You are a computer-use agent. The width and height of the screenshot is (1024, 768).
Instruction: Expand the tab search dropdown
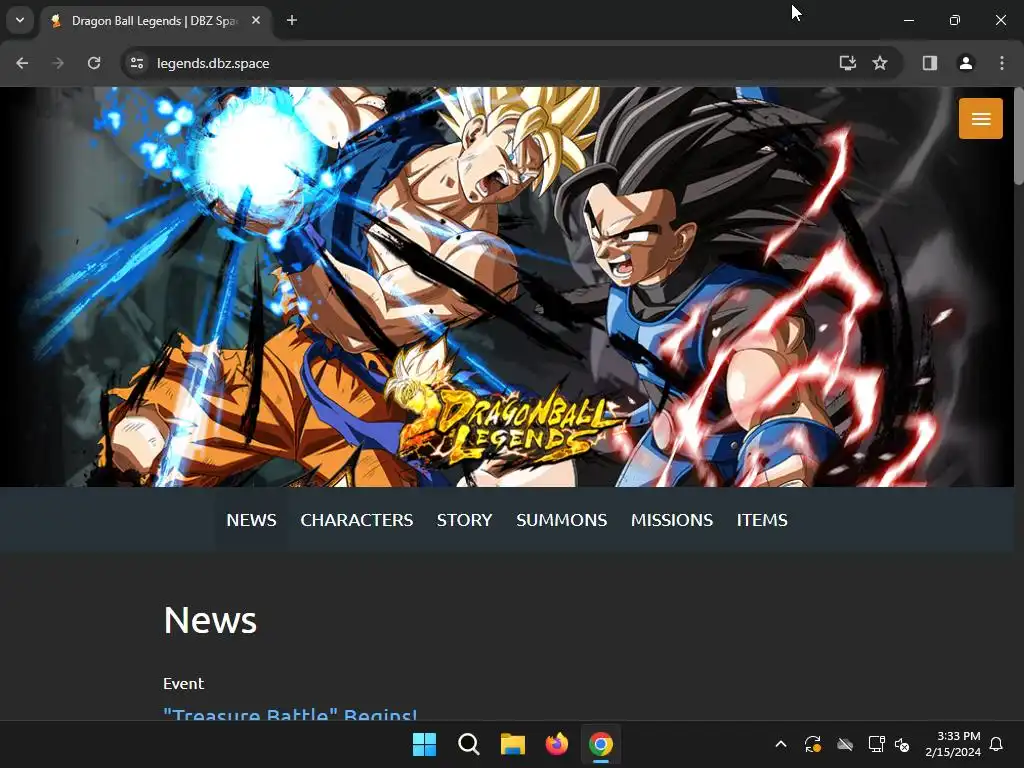pos(20,20)
